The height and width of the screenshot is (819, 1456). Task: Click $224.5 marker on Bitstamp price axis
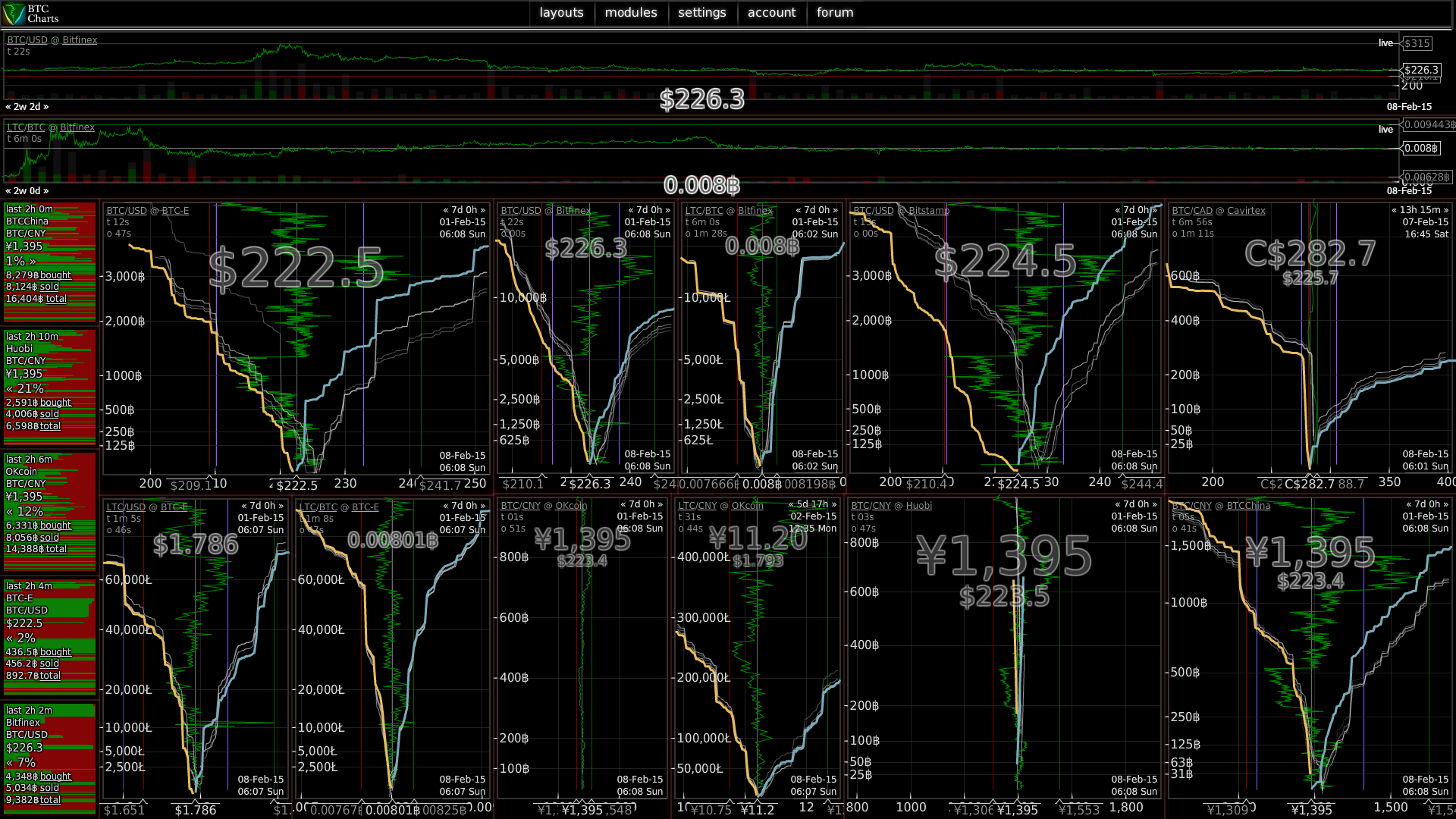(x=1018, y=484)
